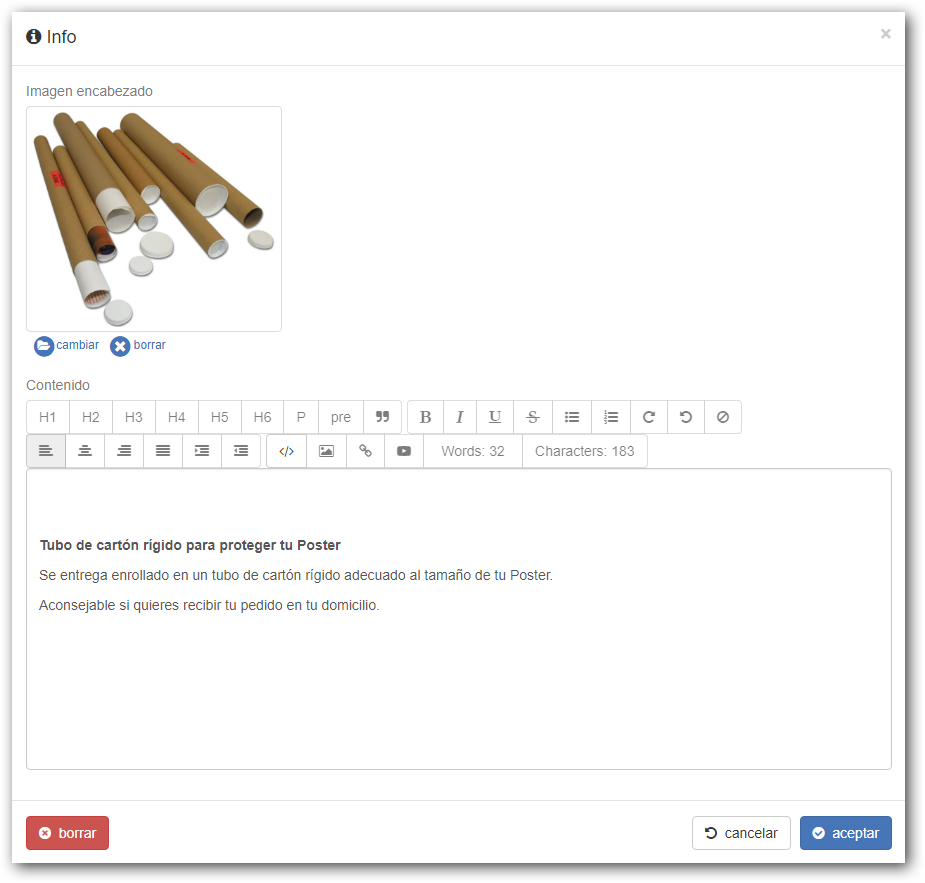Increase indent of the paragraph
Viewport: 925px width, 883px height.
point(202,451)
